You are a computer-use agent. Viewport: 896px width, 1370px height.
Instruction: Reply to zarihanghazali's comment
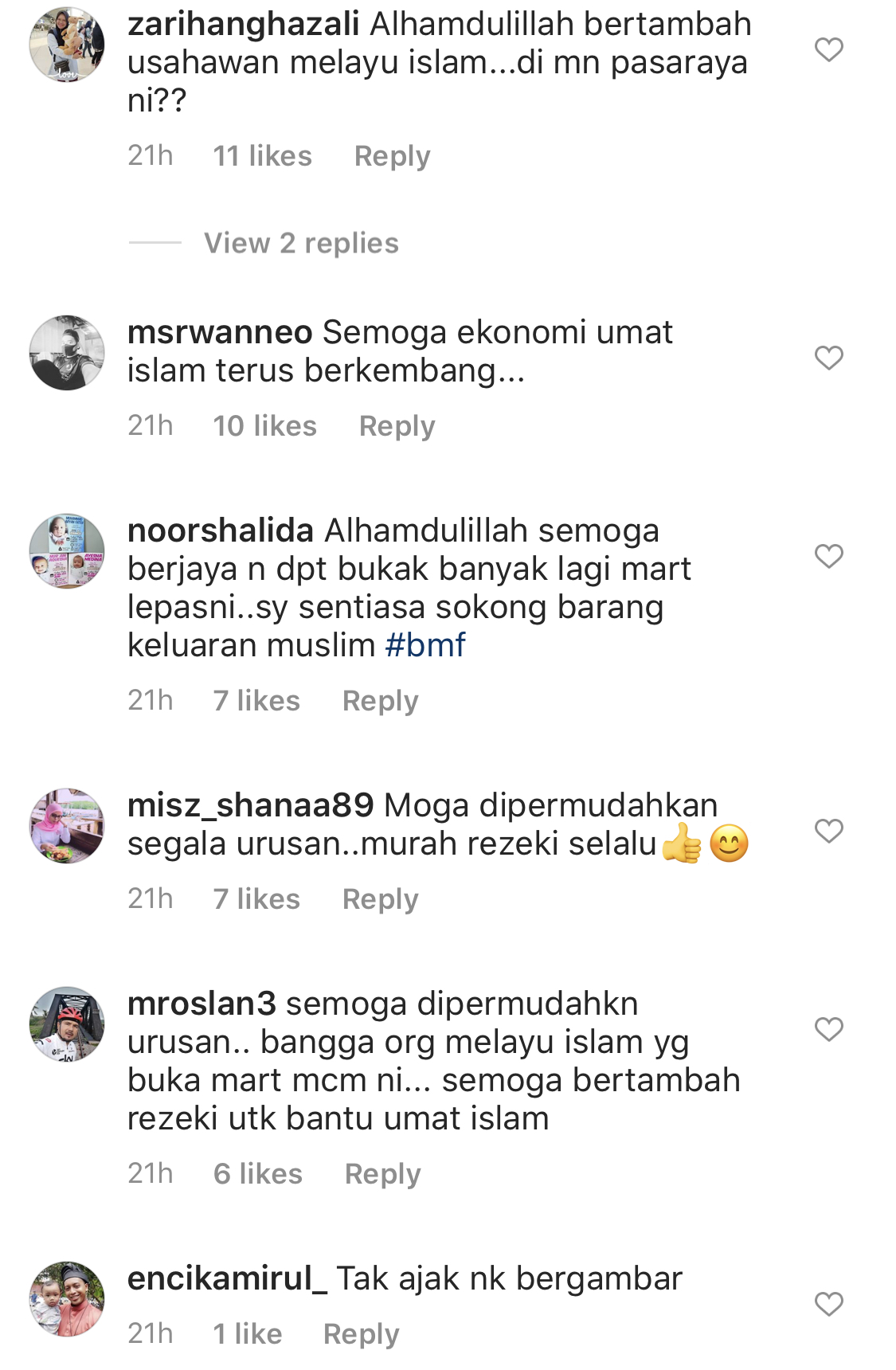[393, 156]
